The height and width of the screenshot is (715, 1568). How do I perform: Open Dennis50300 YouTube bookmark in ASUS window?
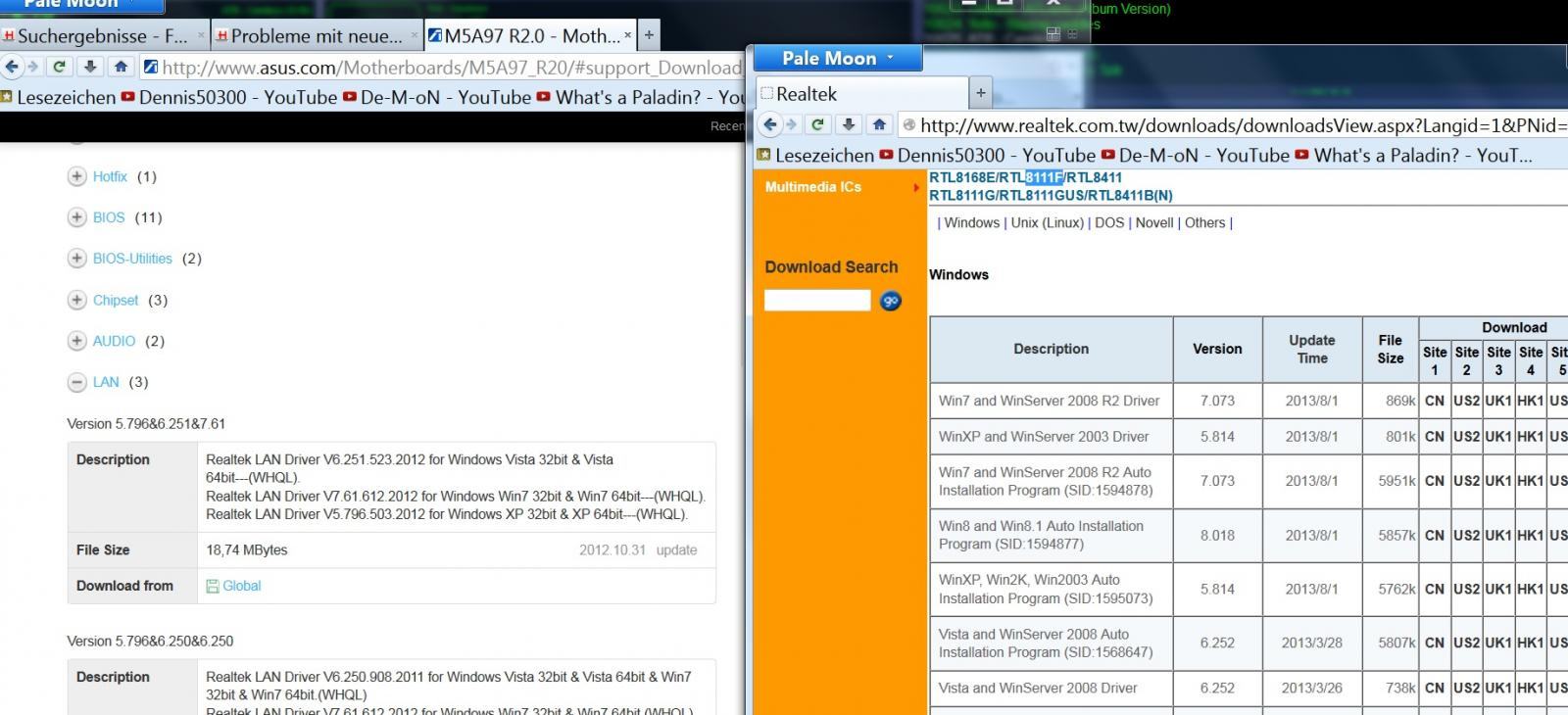[x=228, y=97]
